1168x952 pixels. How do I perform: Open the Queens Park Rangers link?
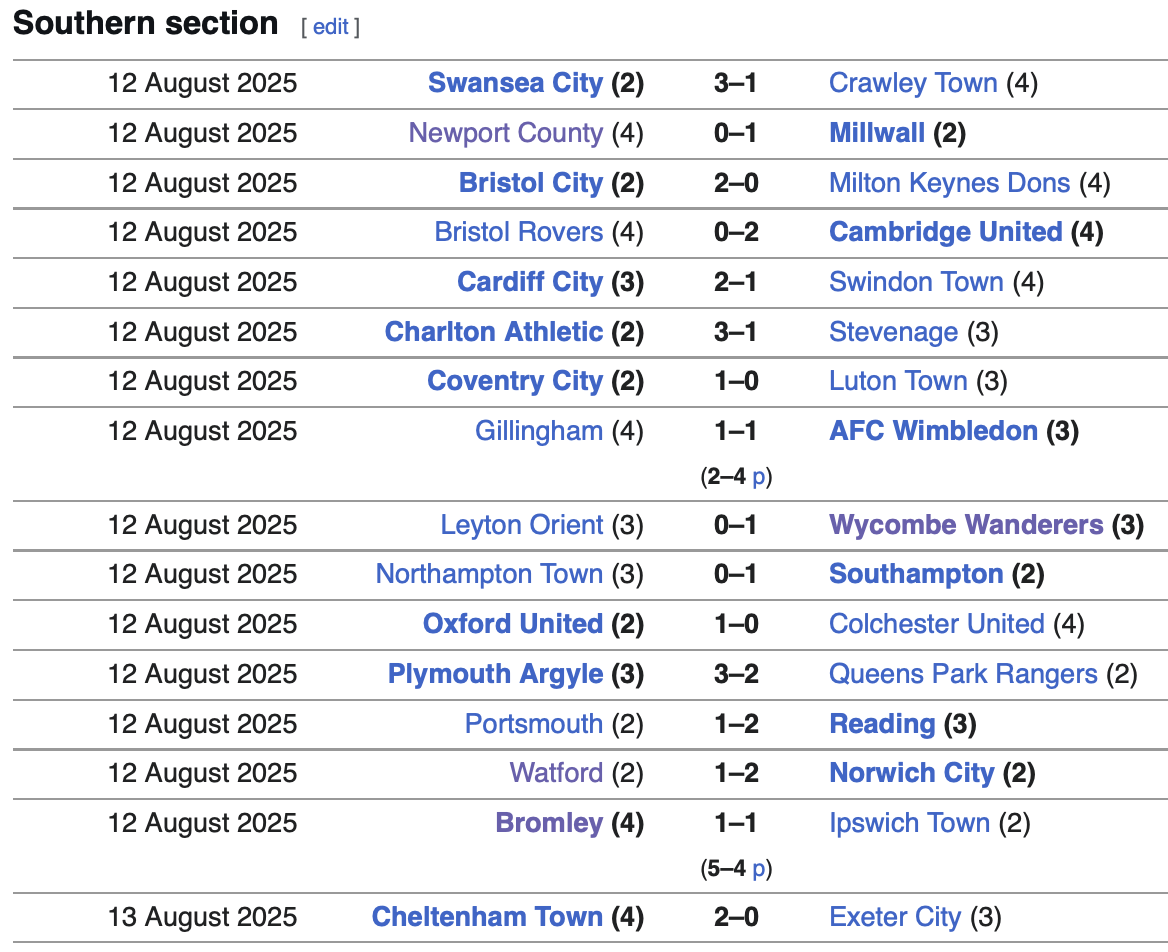click(x=963, y=674)
